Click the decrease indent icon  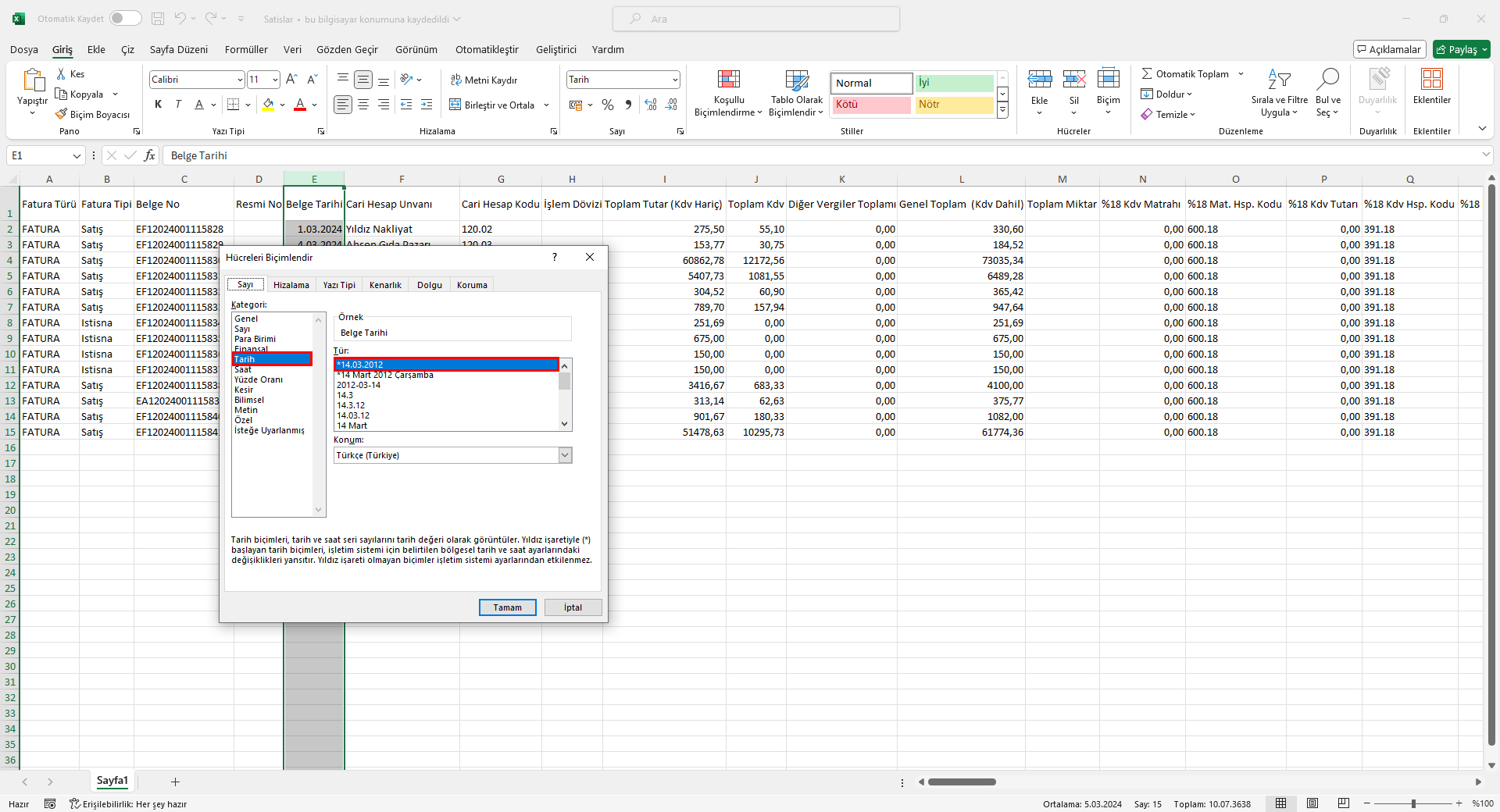click(x=406, y=104)
